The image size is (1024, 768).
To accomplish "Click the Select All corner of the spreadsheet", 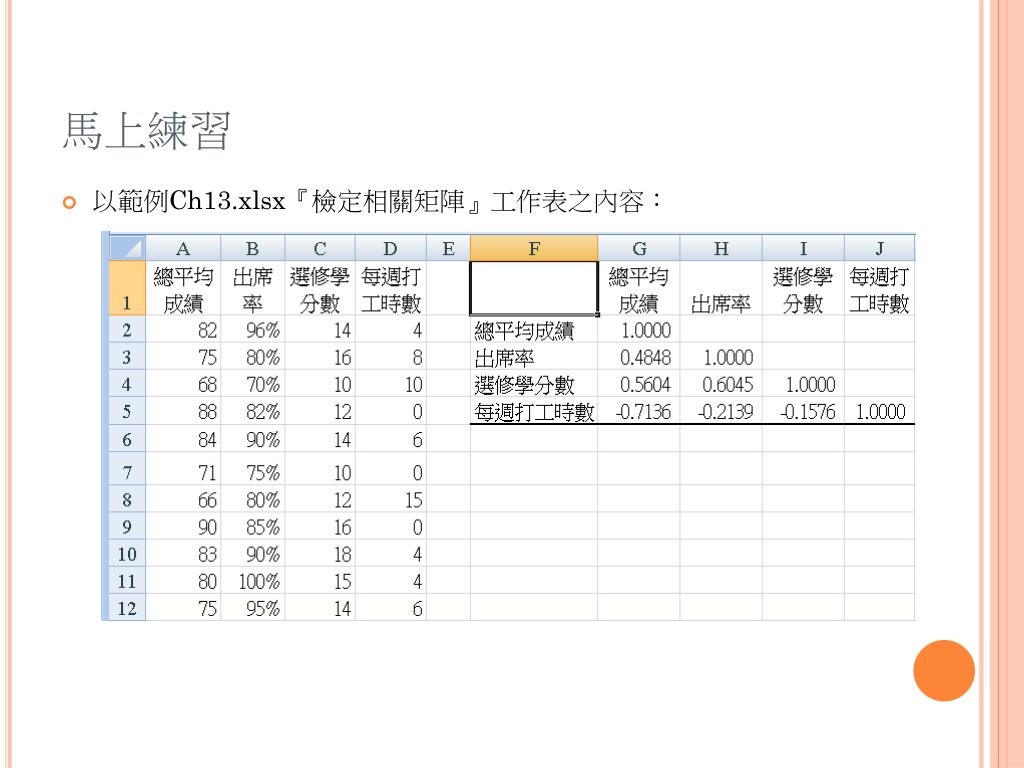I will (127, 248).
